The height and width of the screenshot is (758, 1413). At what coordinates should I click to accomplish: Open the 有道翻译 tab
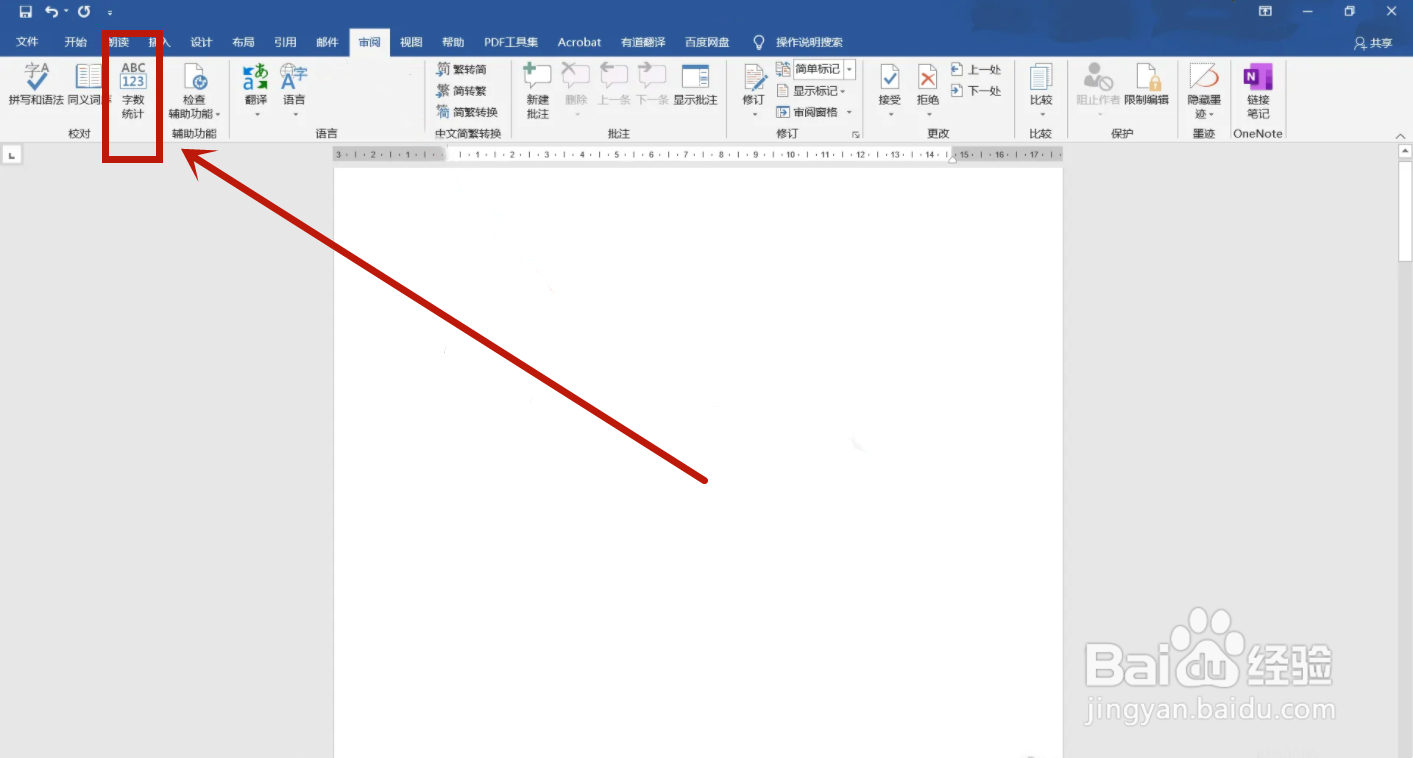642,42
